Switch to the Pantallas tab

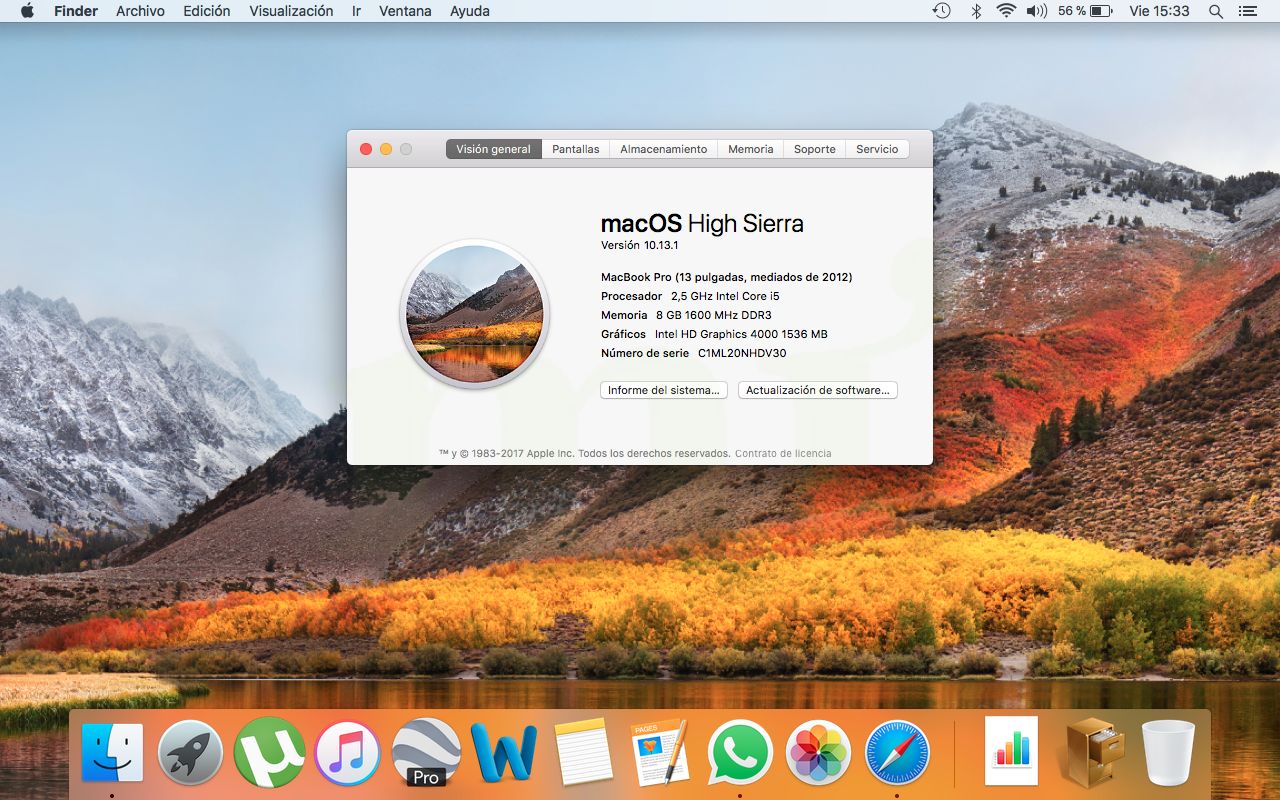(x=576, y=149)
